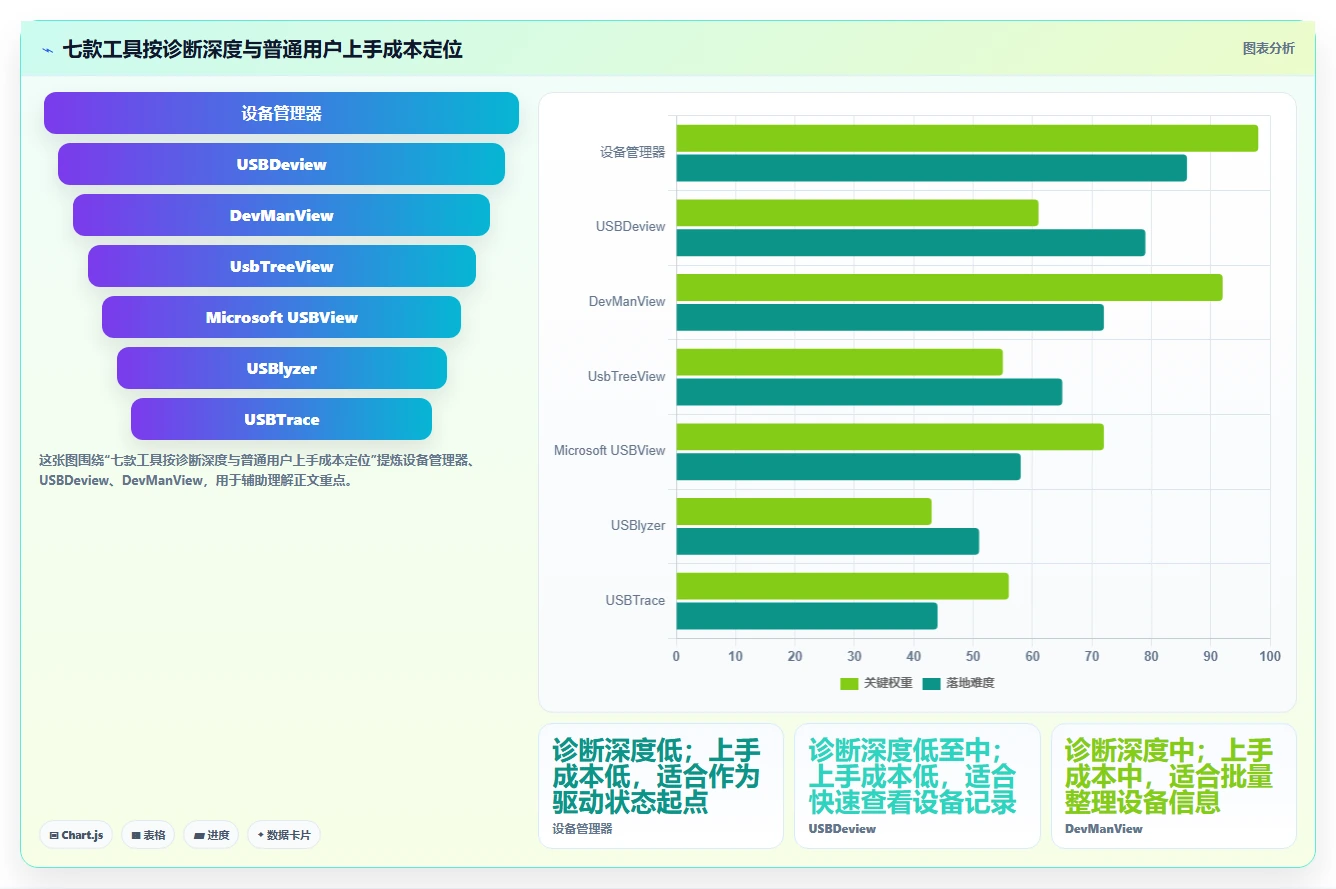Screen dimensions: 1336x889
Task: Click USBDeview 落地难度 teal bar
Action: [911, 243]
